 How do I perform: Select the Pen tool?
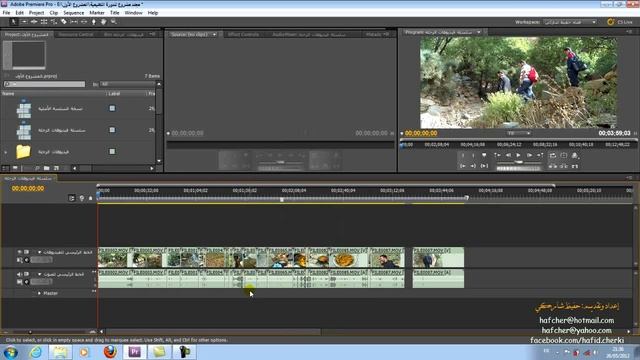click(93, 22)
